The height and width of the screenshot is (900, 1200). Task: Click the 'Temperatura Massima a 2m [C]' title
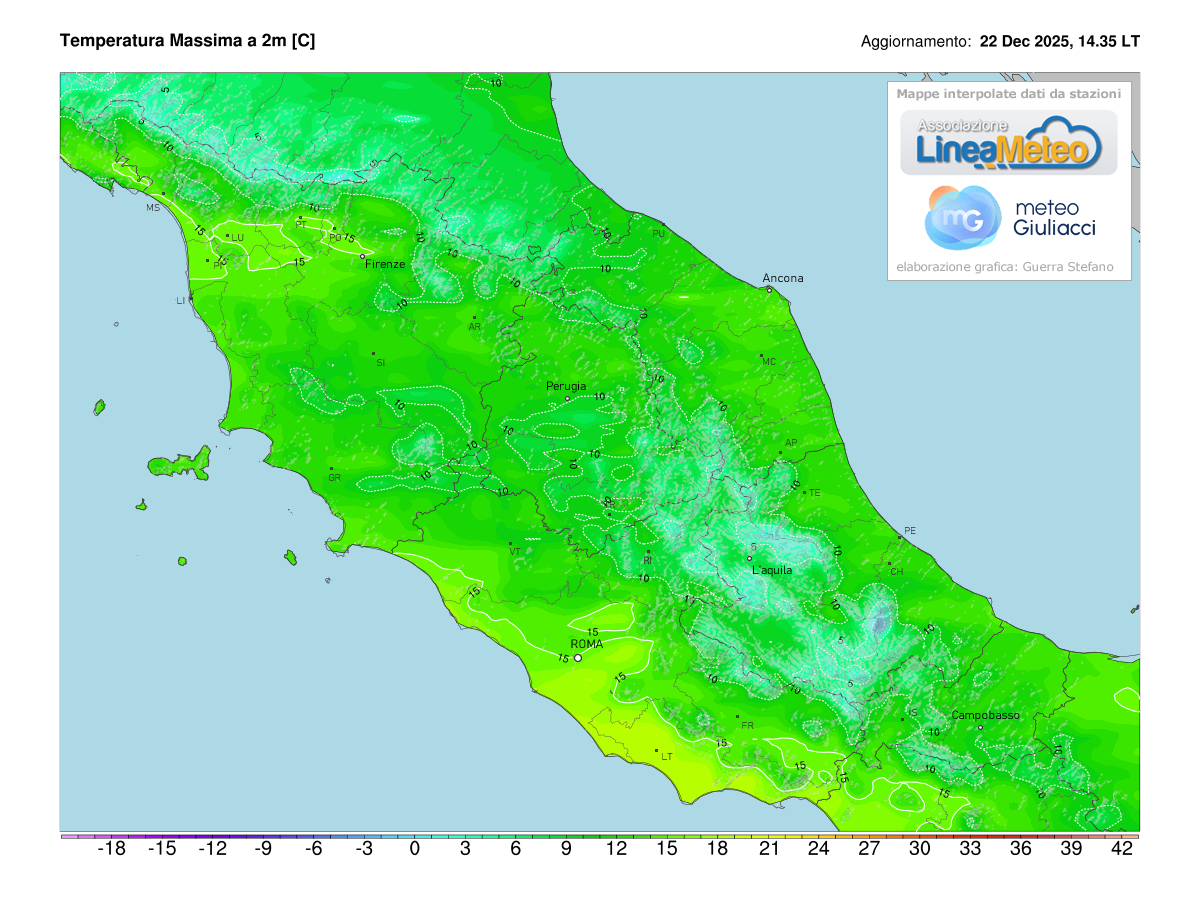pyautogui.click(x=188, y=42)
